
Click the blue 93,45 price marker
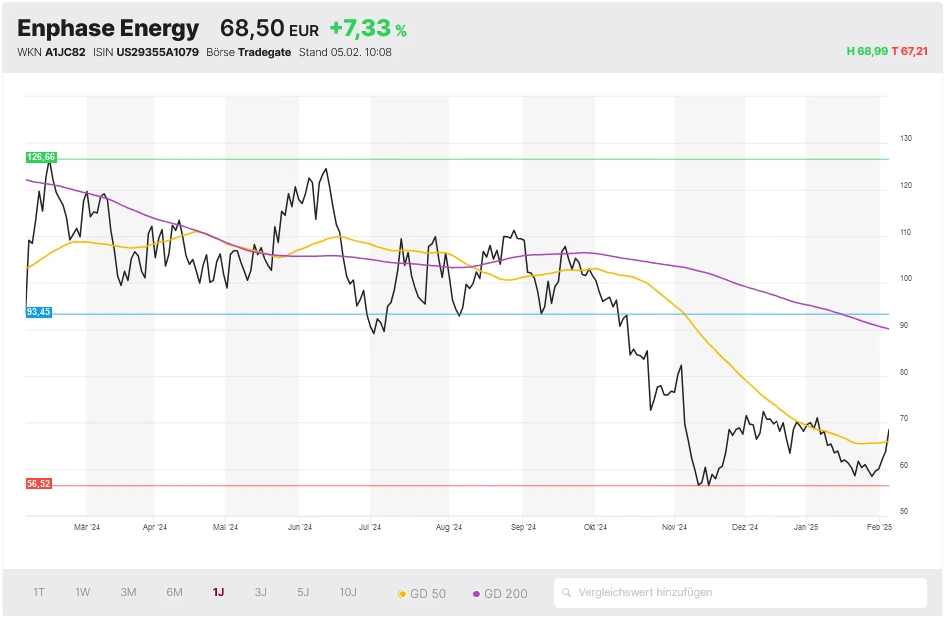pos(39,313)
